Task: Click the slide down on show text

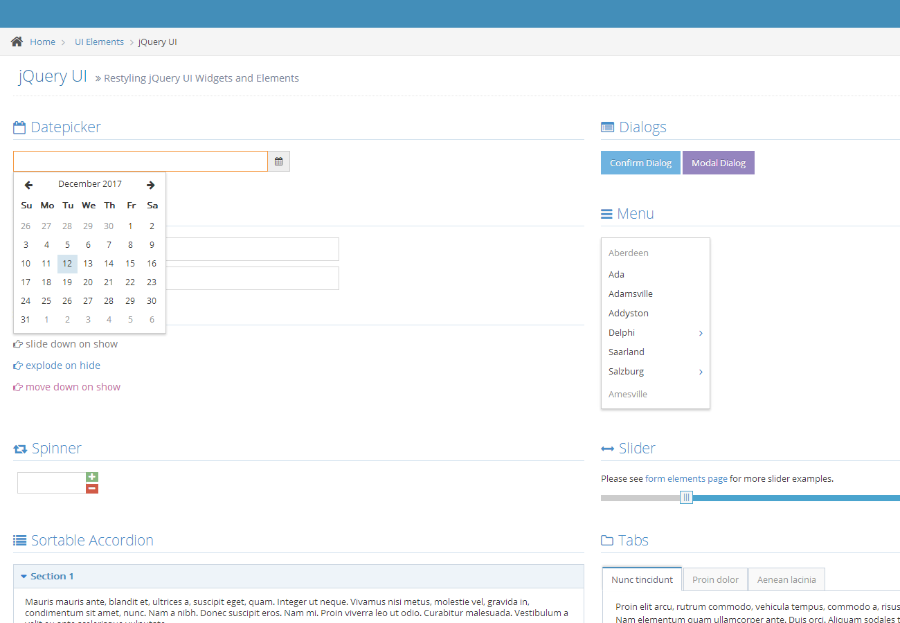Action: (x=71, y=345)
